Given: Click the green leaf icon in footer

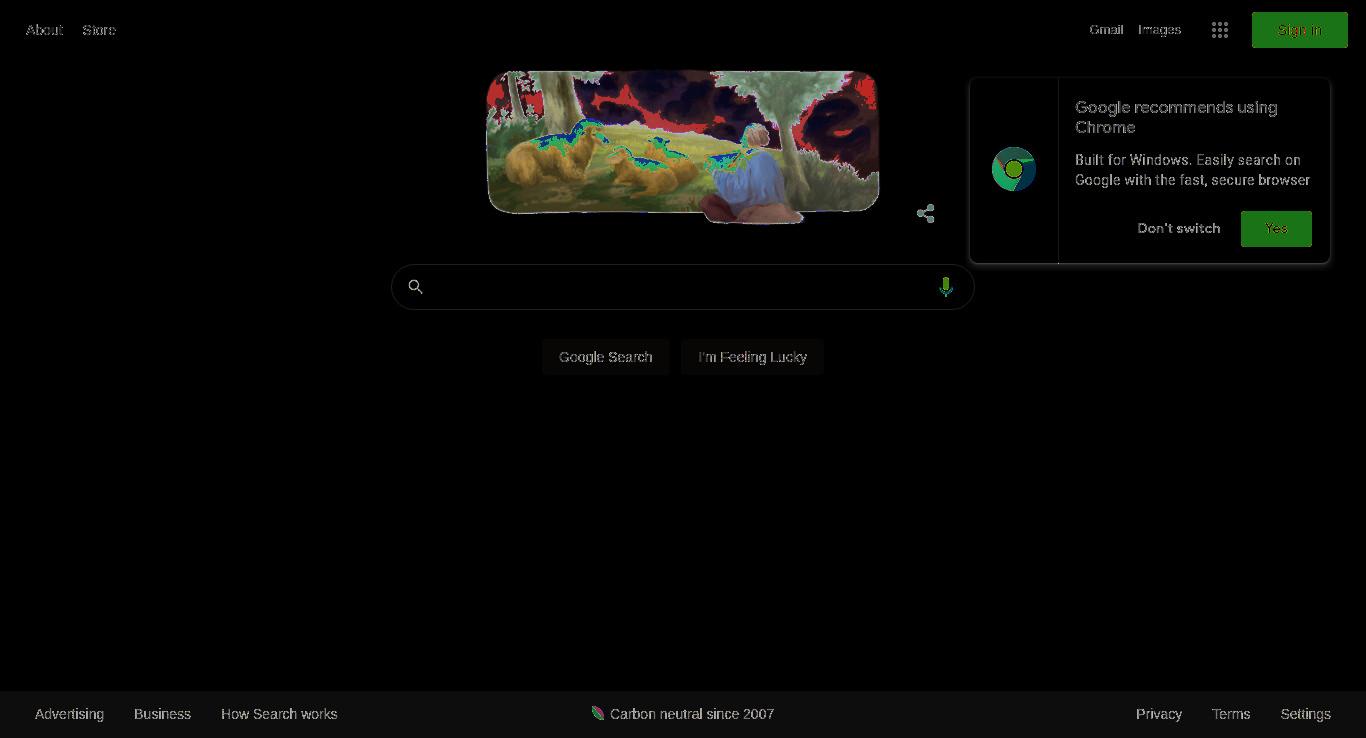Looking at the screenshot, I should pyautogui.click(x=598, y=713).
